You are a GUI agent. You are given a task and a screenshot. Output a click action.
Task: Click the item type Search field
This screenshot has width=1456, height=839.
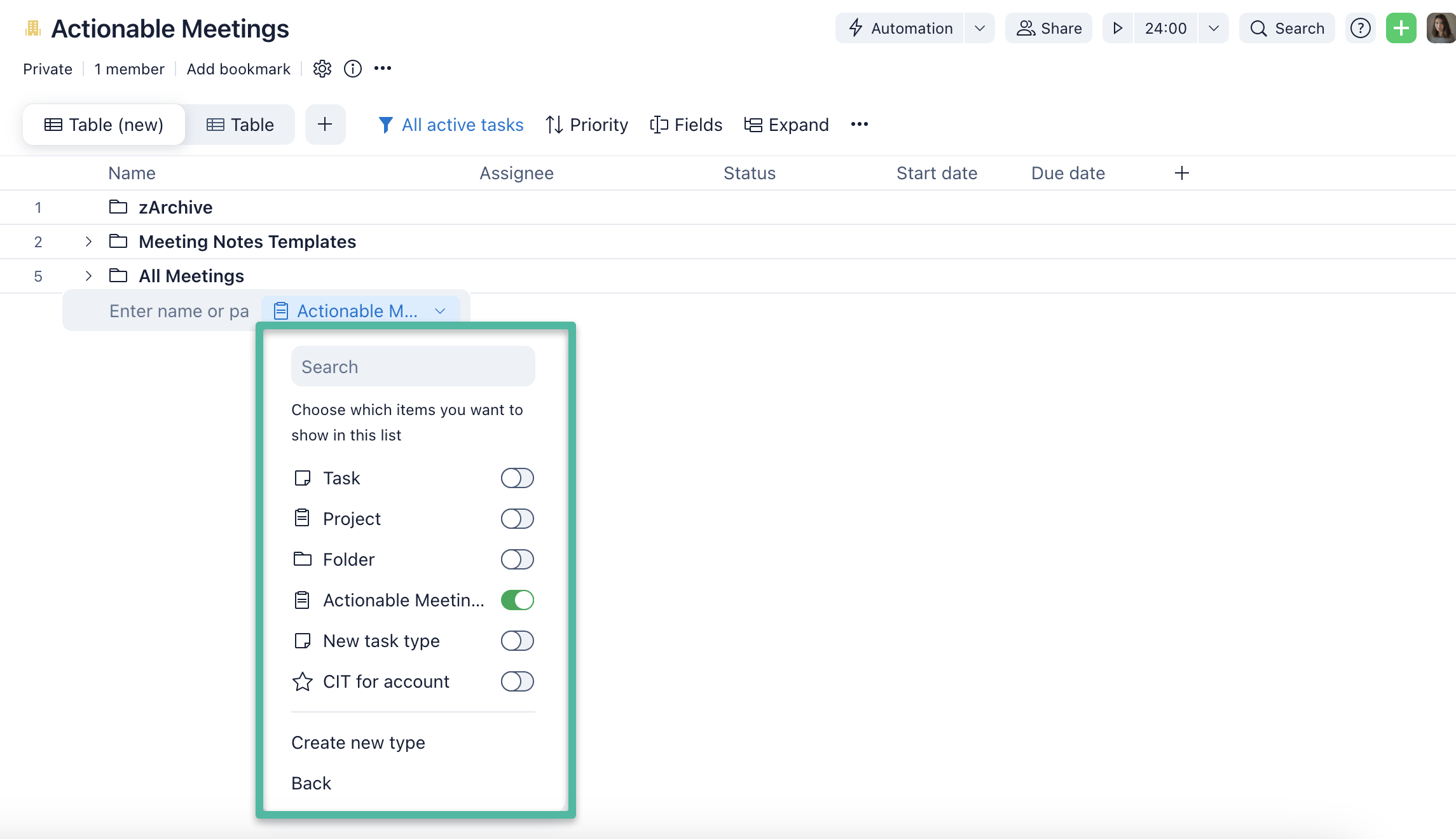tap(413, 367)
